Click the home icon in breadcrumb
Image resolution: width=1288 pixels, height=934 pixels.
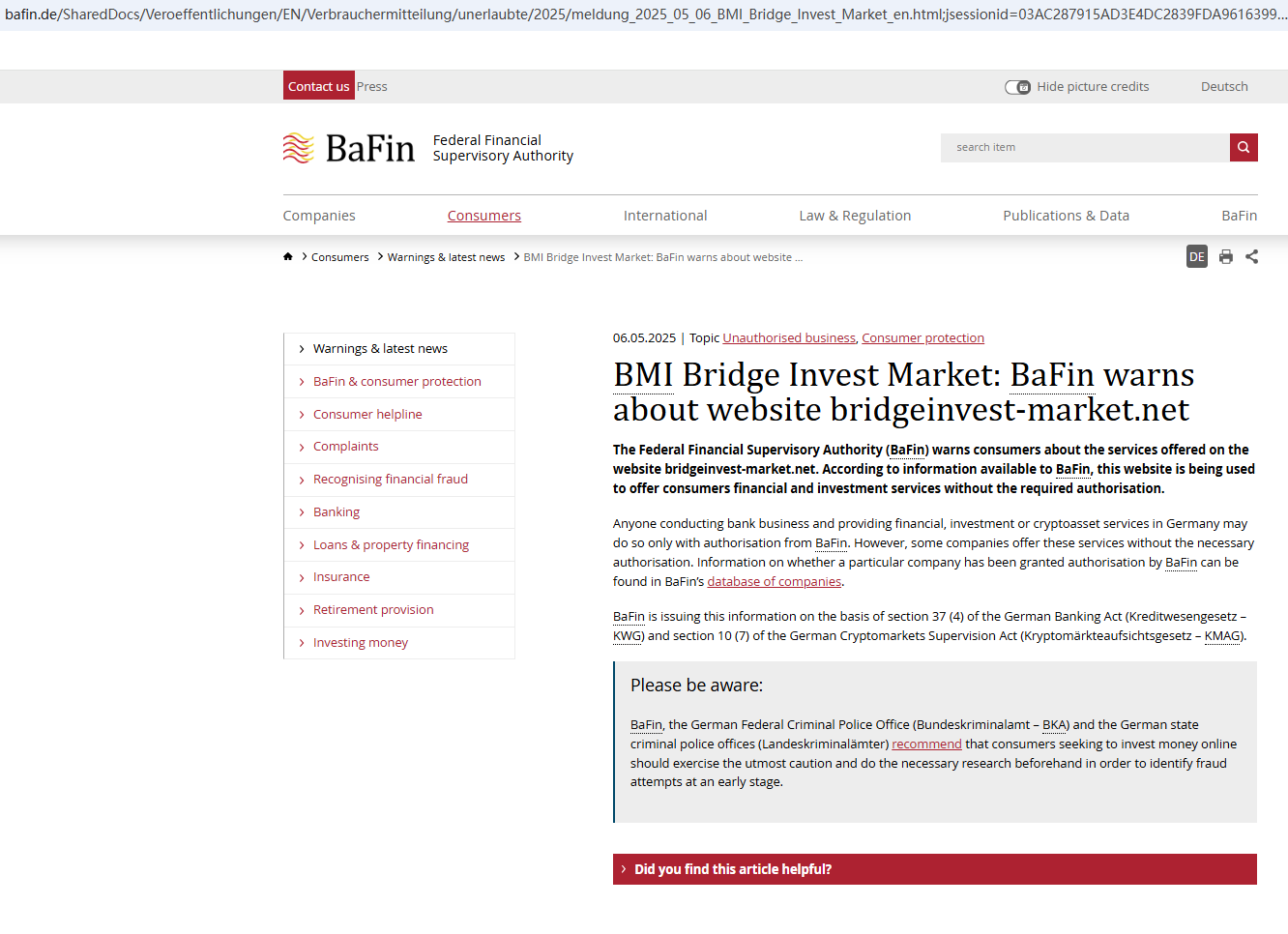(x=288, y=257)
